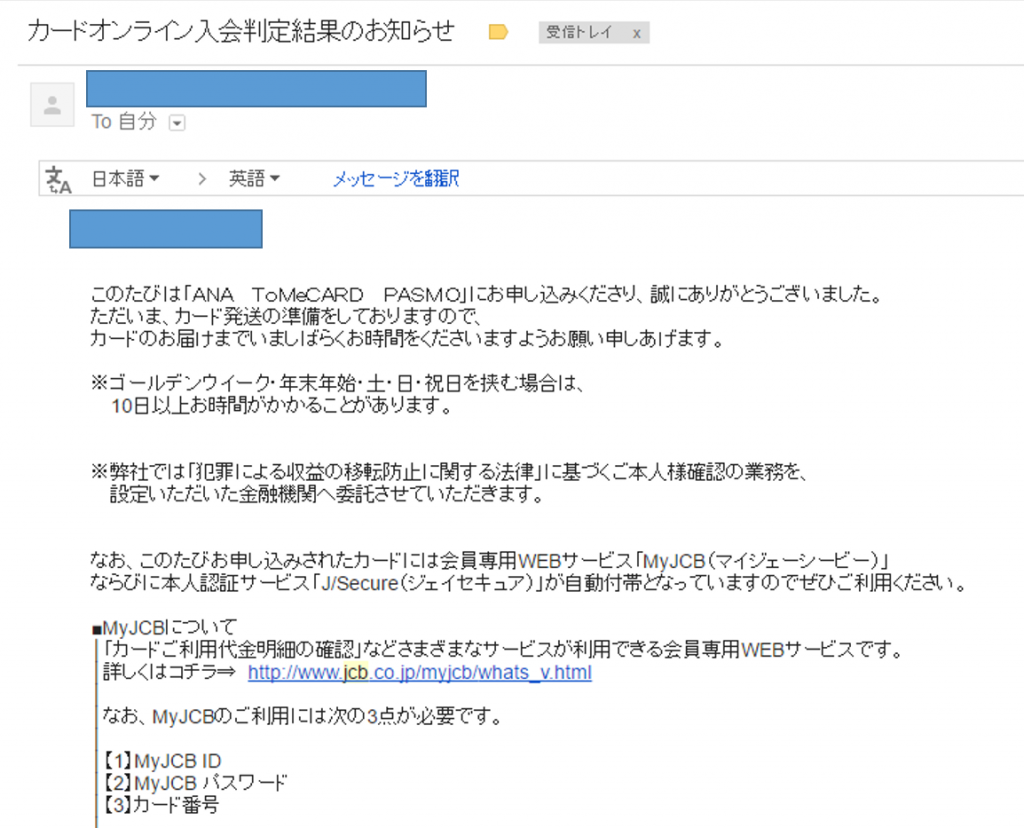Viewport: 1024px width, 828px height.
Task: Remove the 受信トレイ label with its x
Action: (x=637, y=33)
